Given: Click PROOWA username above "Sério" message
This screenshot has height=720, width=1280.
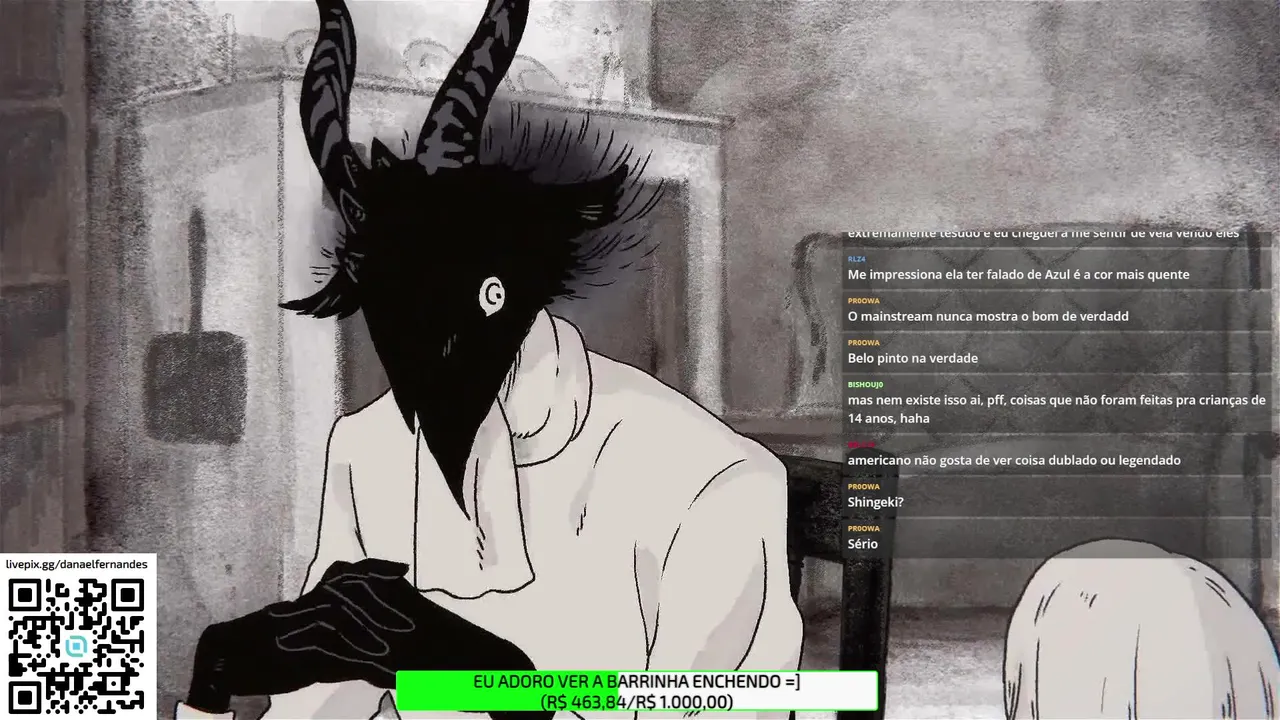Looking at the screenshot, I should click(x=863, y=529).
